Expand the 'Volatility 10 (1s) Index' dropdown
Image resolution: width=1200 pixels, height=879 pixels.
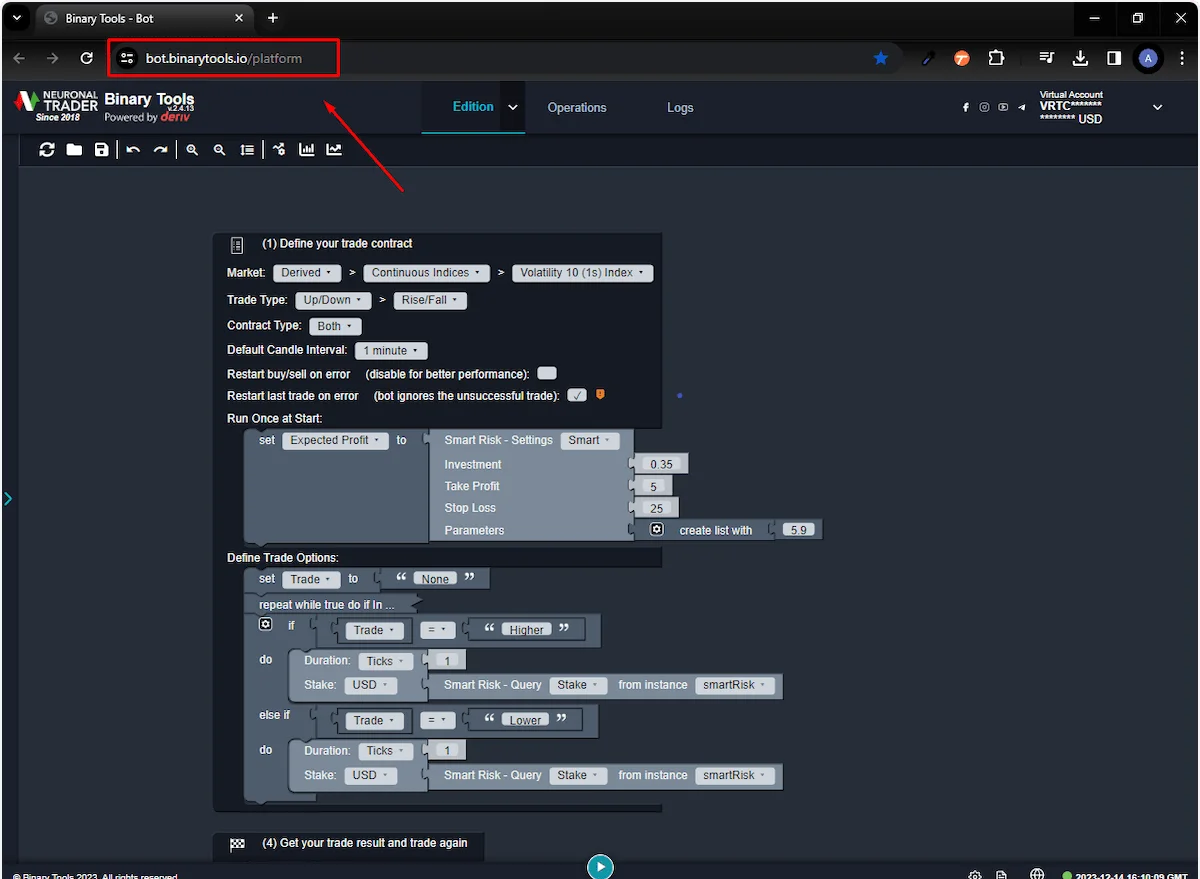pos(582,273)
